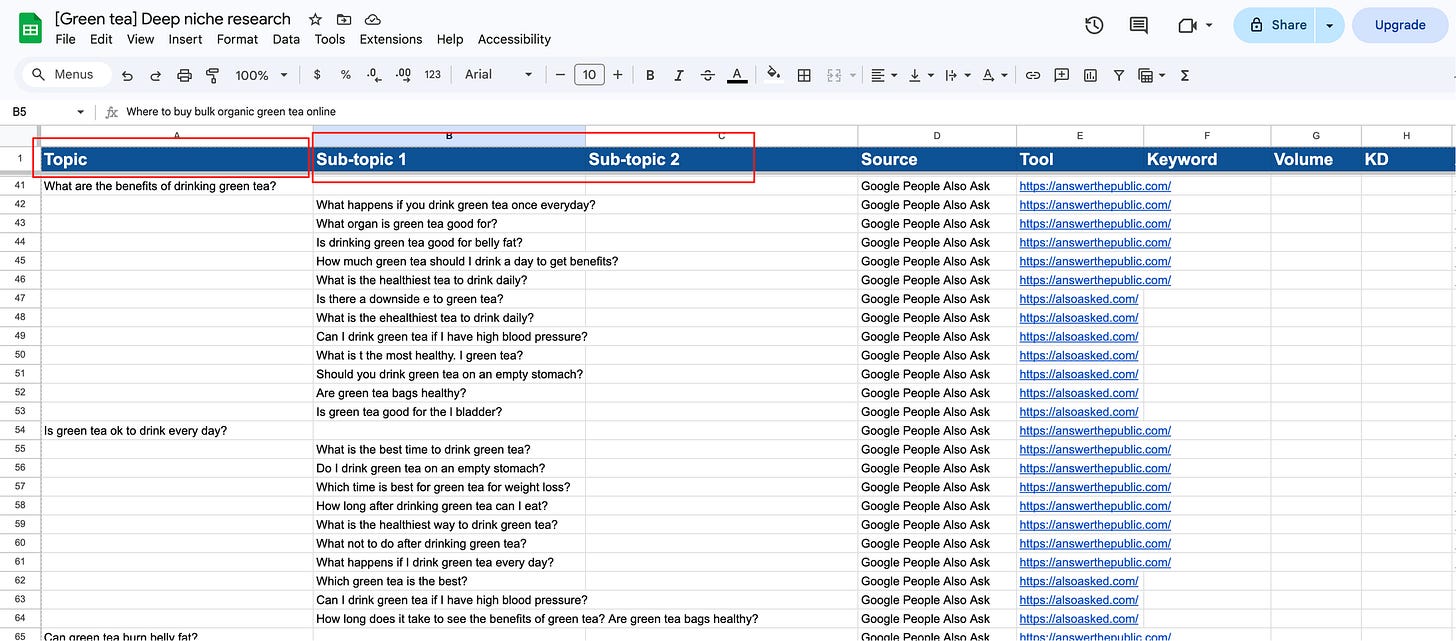Click the Share button
The height and width of the screenshot is (641, 1456).
[x=1277, y=25]
